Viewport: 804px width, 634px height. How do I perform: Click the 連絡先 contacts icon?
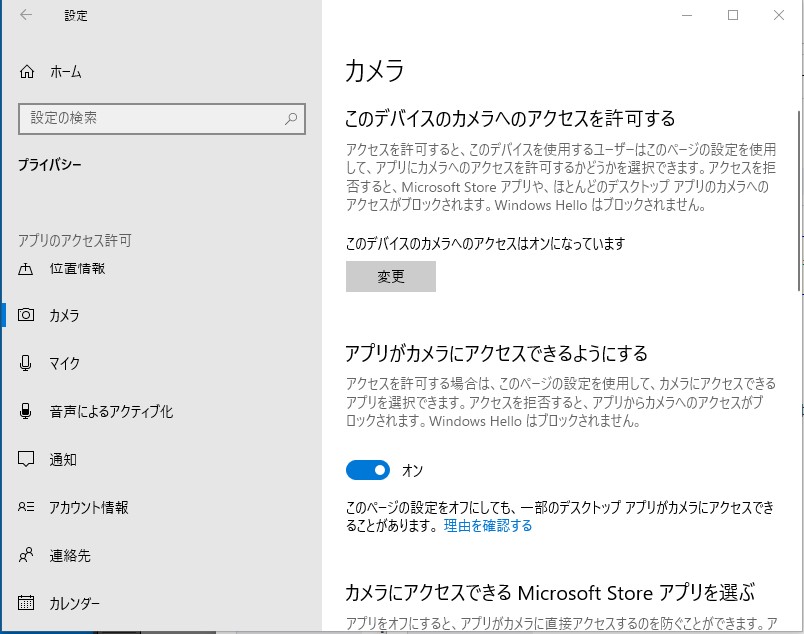pos(26,554)
